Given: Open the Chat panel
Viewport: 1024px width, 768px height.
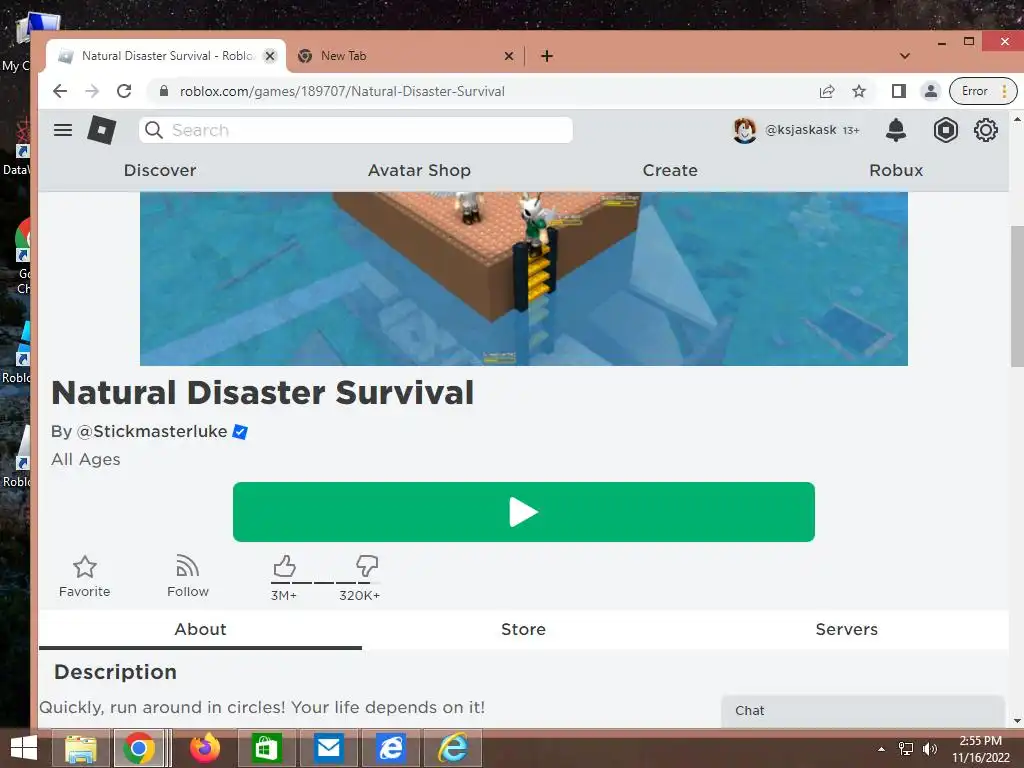Looking at the screenshot, I should pyautogui.click(x=863, y=711).
